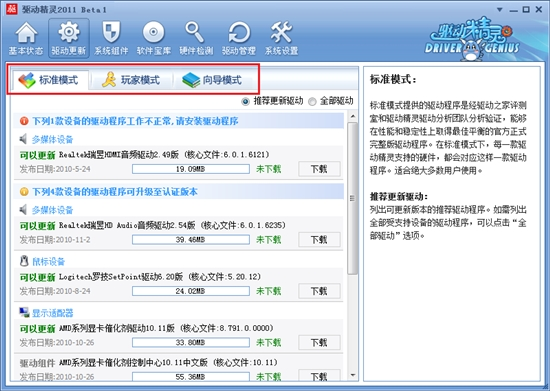Viewport: 550px width, 391px height.
Task: Click the mouse icon next to 鼠标设备
Action: 24,261
